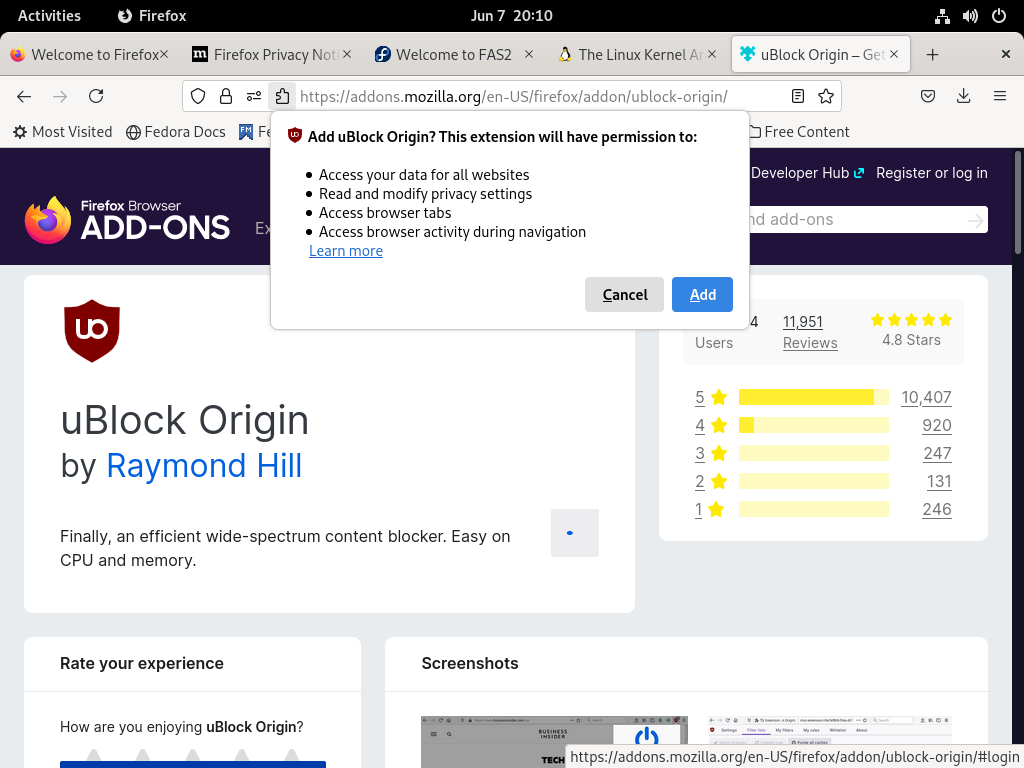This screenshot has height=768, width=1024.
Task: Open the system power menu icon
Action: [x=999, y=16]
